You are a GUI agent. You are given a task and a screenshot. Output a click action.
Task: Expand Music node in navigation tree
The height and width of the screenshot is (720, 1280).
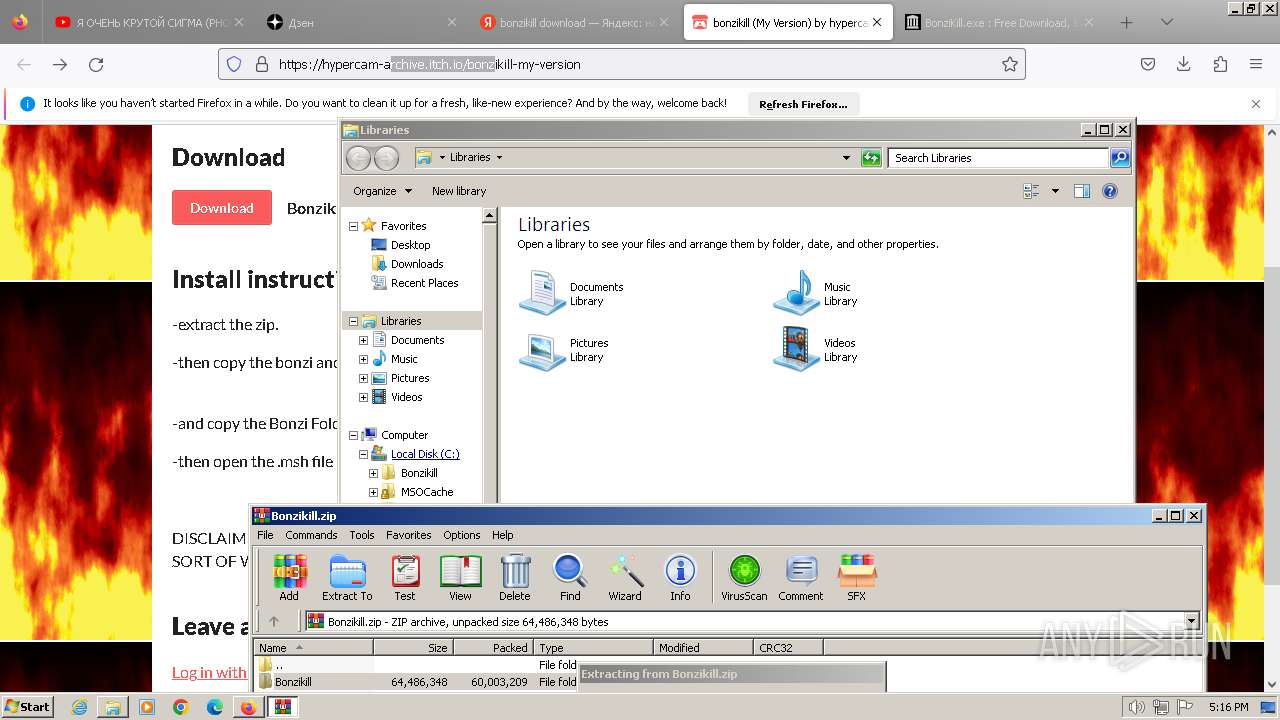[x=364, y=359]
